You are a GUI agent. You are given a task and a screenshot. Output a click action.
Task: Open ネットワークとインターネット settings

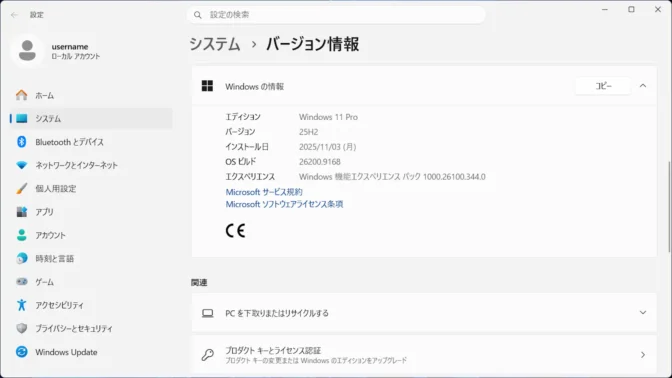tap(91, 165)
